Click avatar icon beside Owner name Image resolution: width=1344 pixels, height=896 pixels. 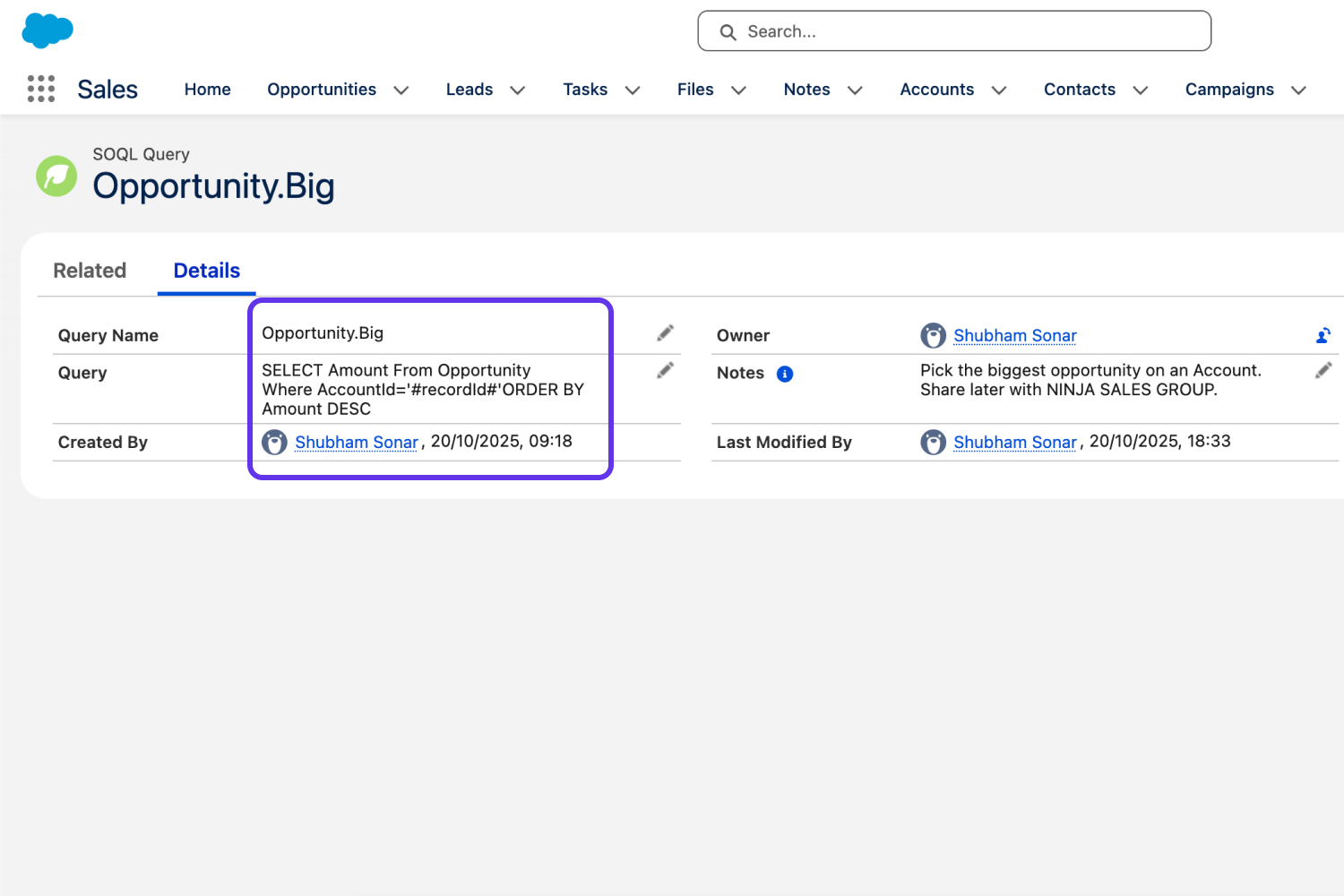click(x=933, y=336)
